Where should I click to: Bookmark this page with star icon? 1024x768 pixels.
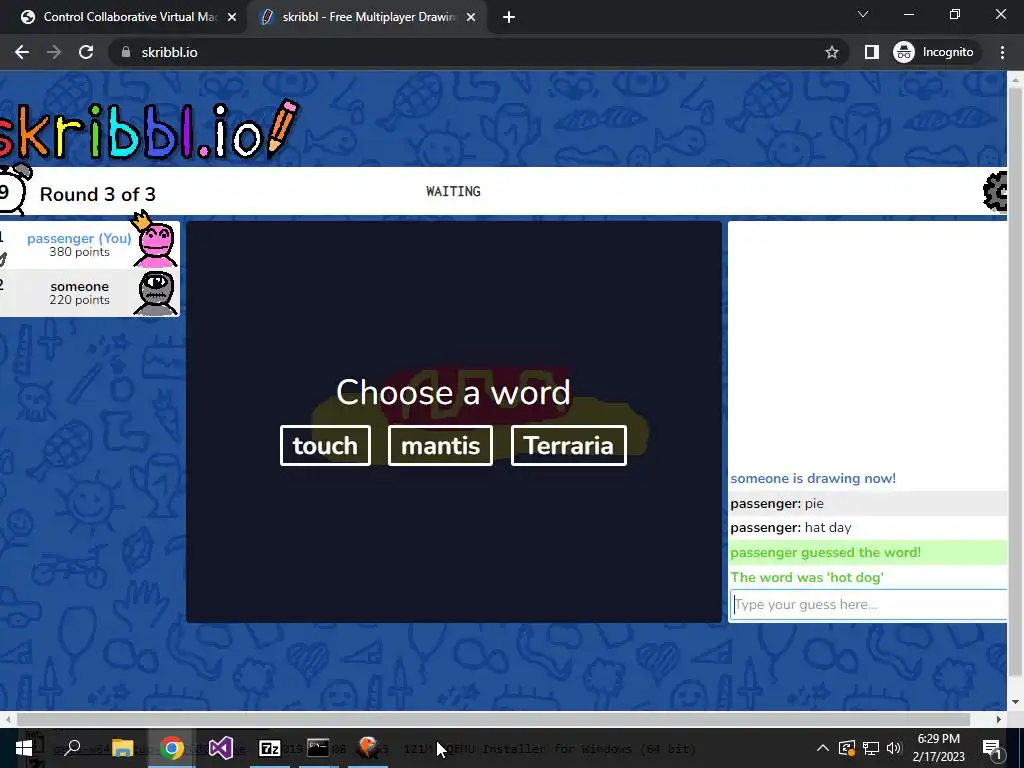(x=831, y=52)
